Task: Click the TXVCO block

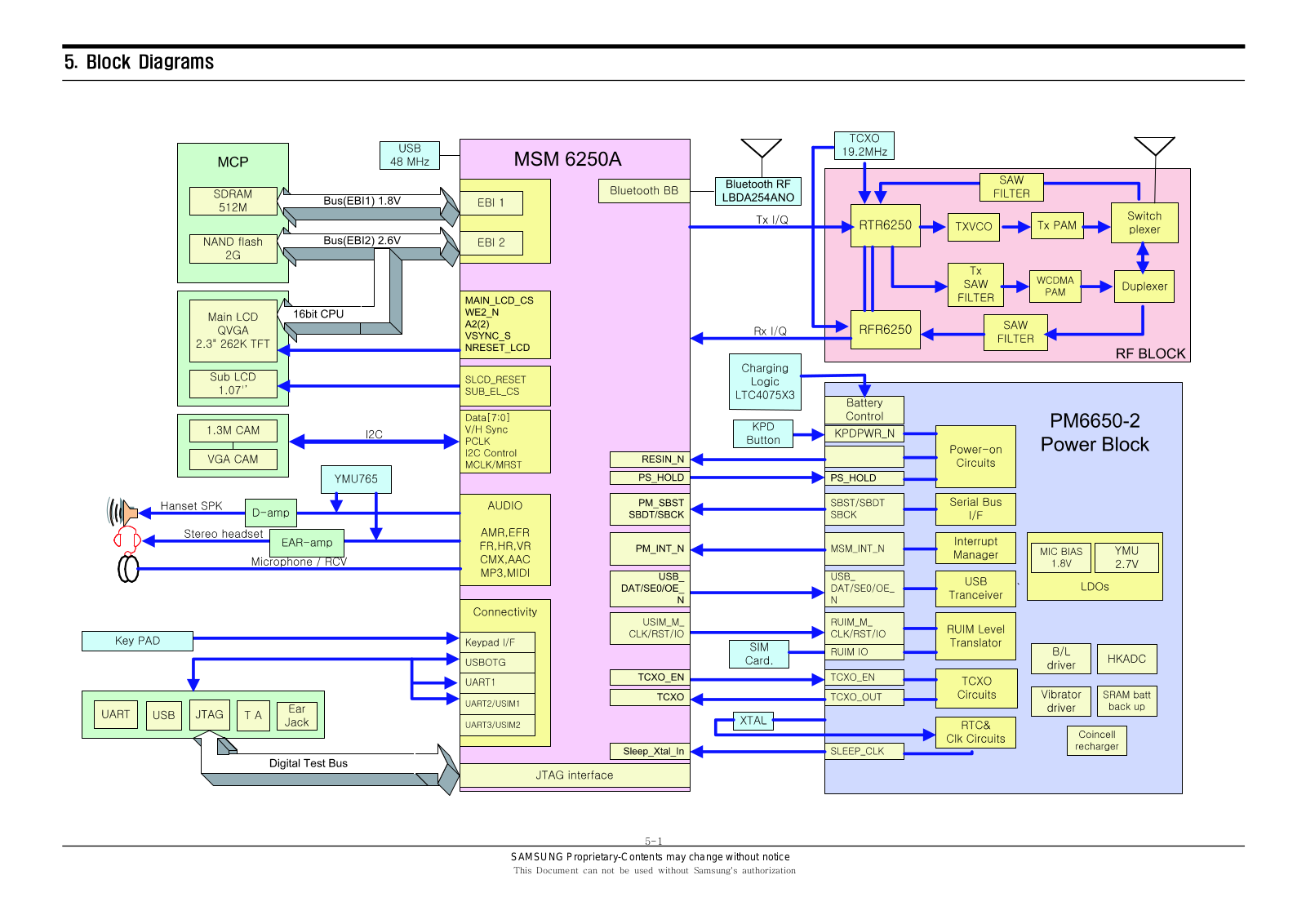Action: click(x=974, y=227)
